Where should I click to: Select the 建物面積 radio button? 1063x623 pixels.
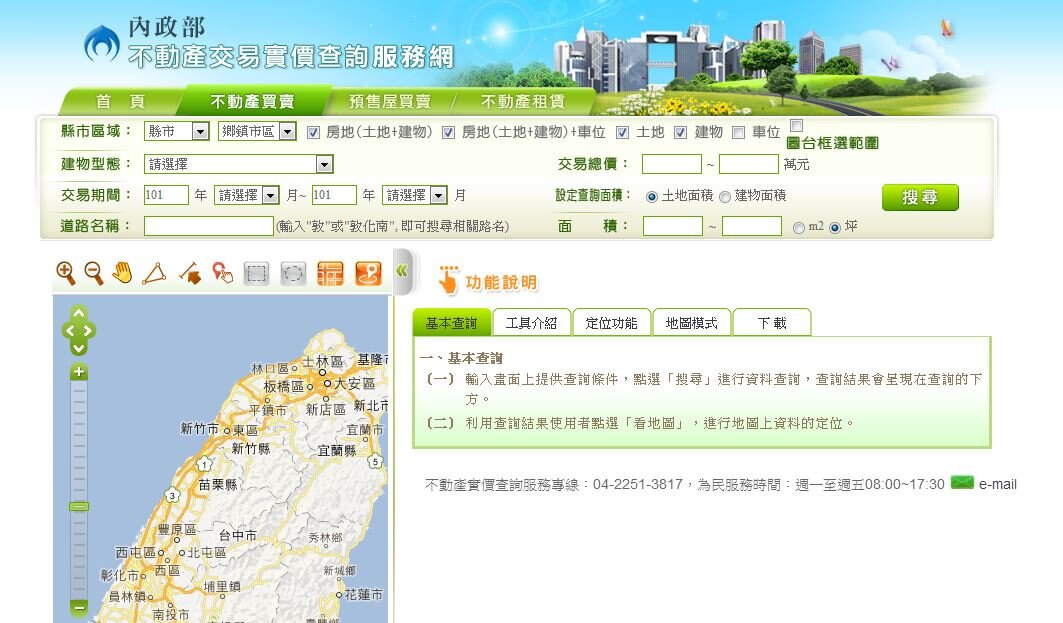725,197
